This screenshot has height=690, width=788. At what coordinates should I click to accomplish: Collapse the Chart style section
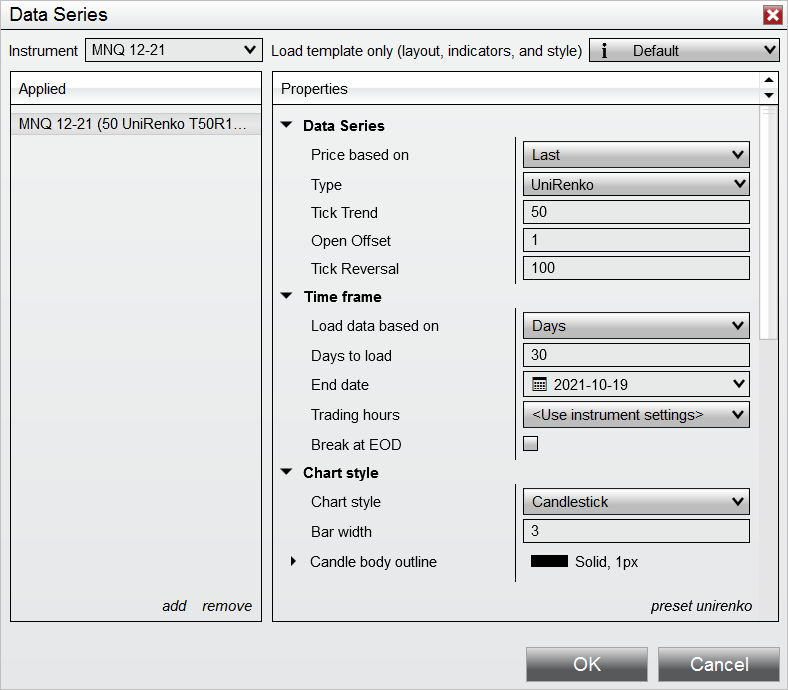(x=286, y=472)
